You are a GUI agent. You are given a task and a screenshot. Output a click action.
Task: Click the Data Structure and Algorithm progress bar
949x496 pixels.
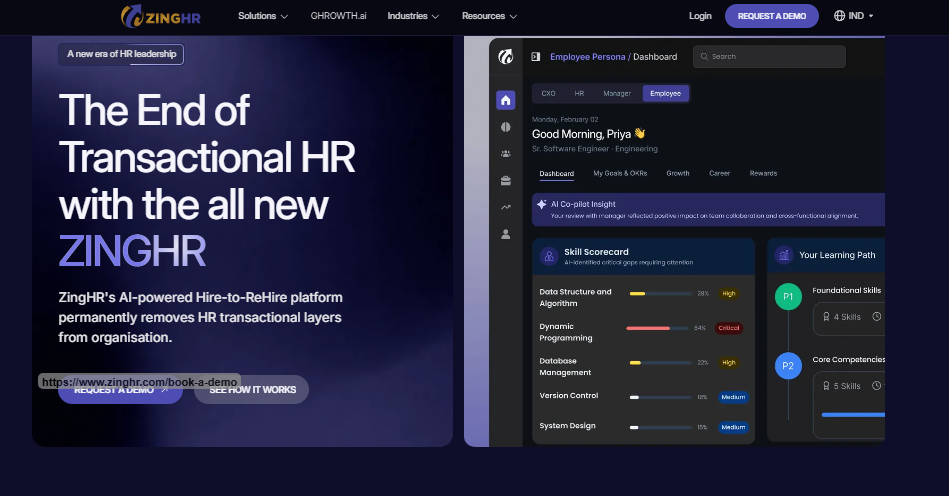(660, 293)
